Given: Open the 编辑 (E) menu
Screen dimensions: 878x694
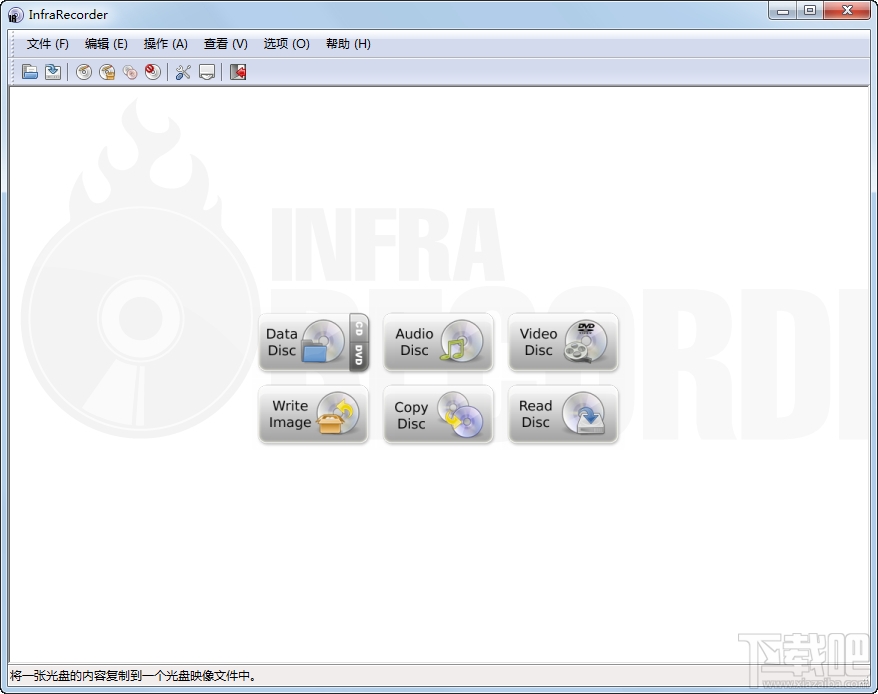Looking at the screenshot, I should 106,44.
